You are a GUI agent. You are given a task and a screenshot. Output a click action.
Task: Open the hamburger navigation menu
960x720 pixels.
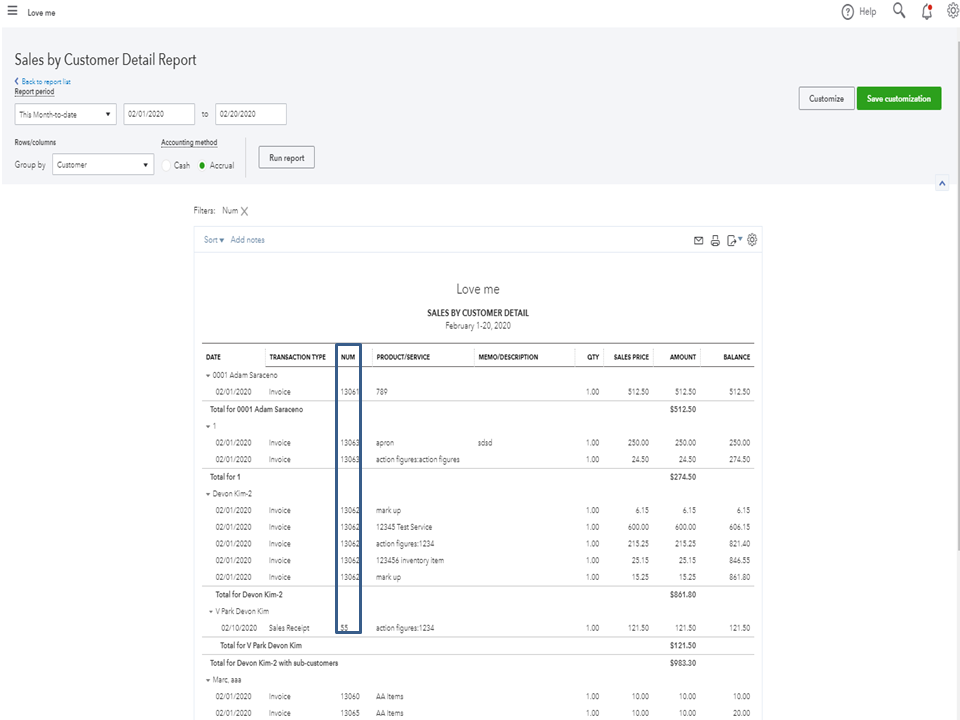(12, 11)
